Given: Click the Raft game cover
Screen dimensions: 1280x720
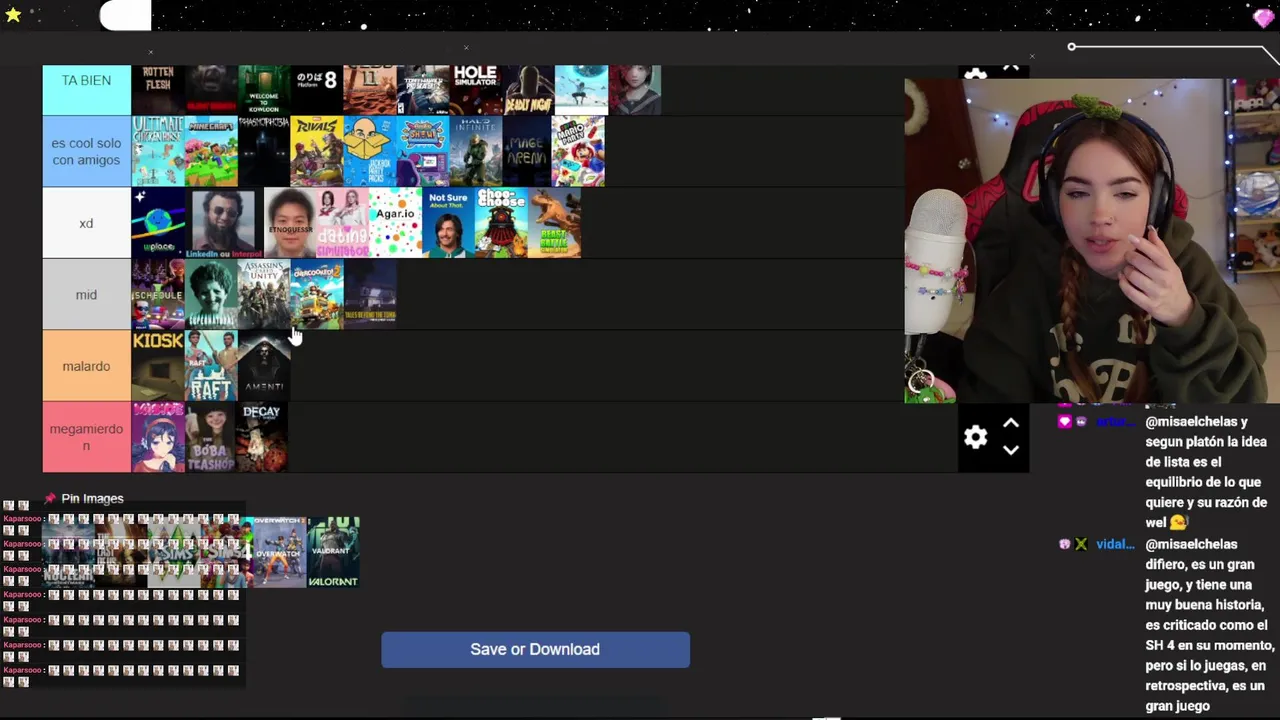Looking at the screenshot, I should tap(211, 366).
